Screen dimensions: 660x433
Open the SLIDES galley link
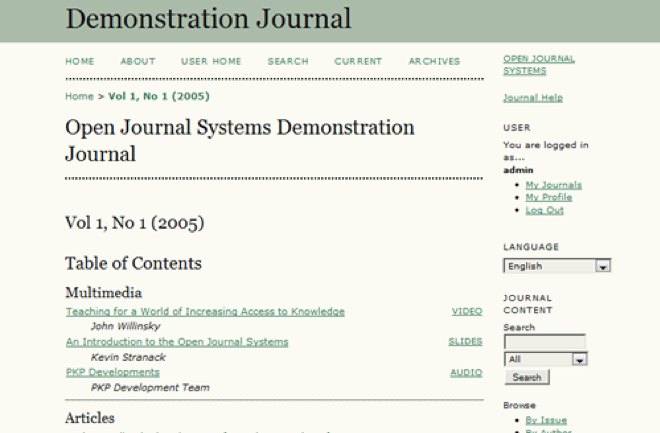[465, 342]
